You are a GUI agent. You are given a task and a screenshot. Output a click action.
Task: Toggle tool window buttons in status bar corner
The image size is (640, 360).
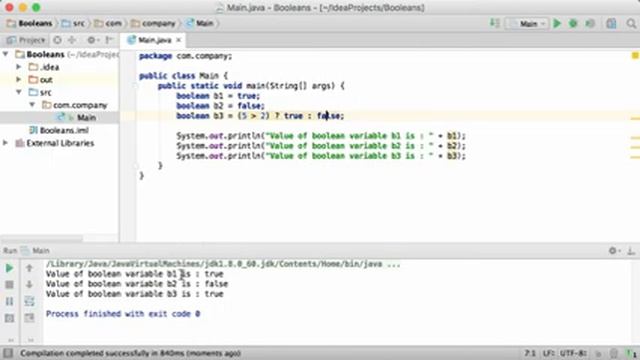(8, 353)
